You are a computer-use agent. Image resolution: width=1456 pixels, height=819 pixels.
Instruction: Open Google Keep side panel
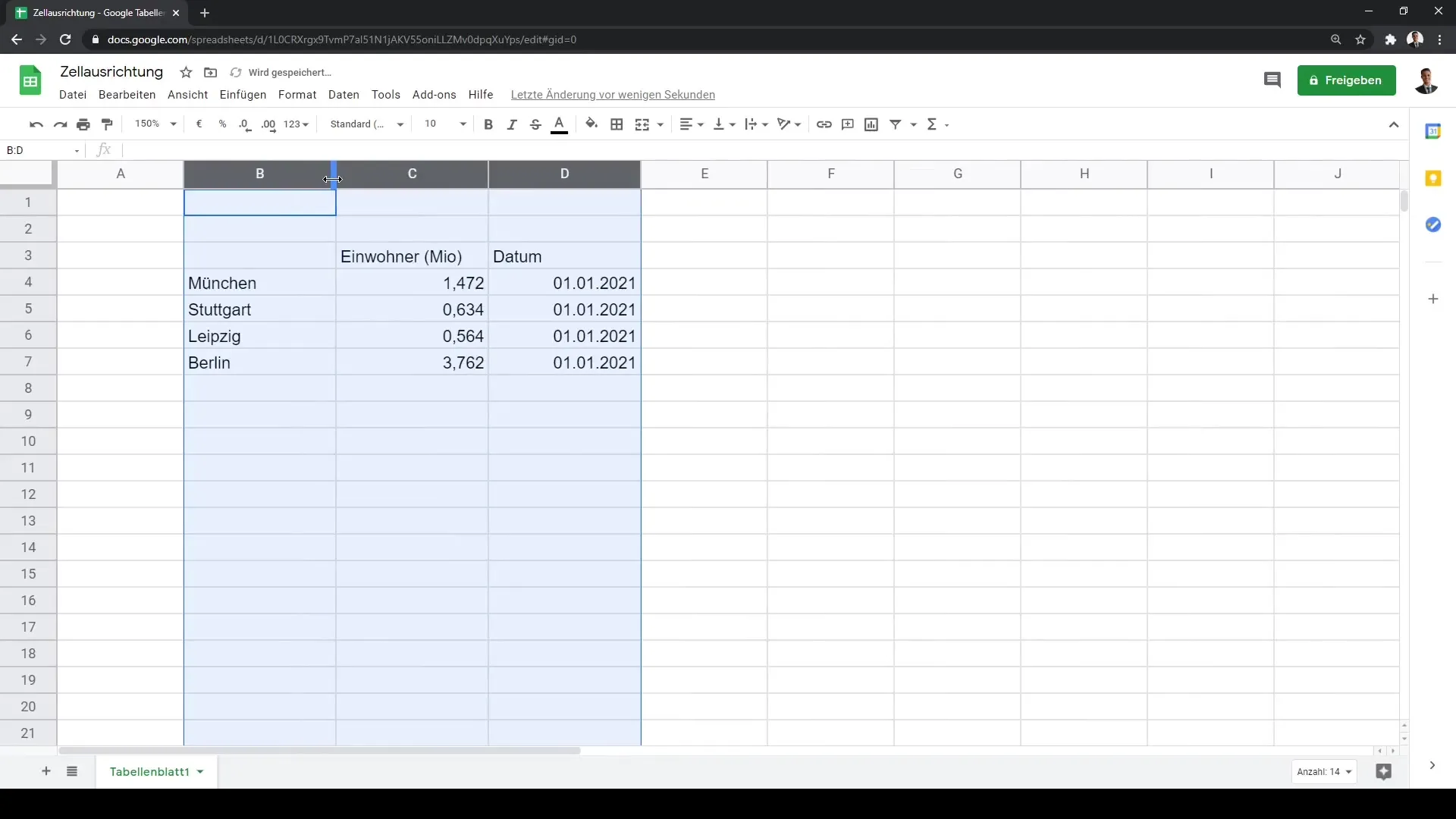pyautogui.click(x=1432, y=178)
